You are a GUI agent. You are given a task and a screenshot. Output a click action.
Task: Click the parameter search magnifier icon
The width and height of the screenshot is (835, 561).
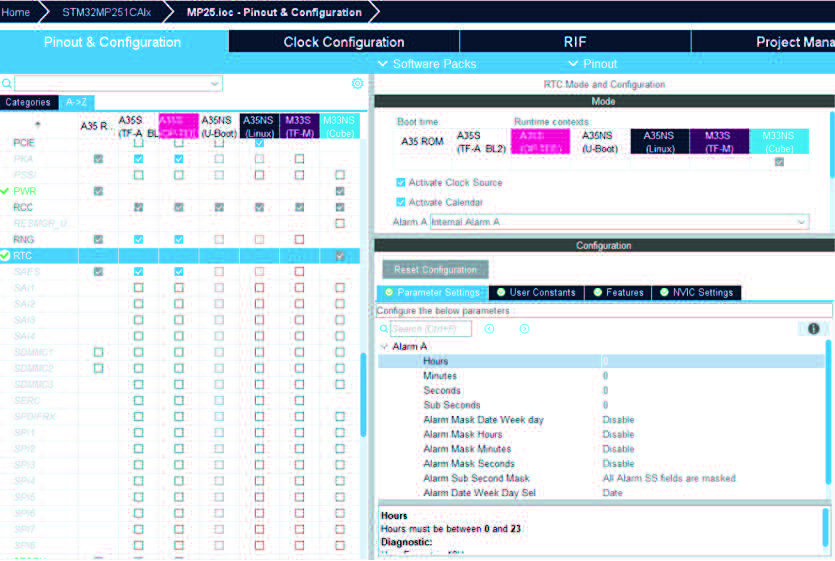pyautogui.click(x=383, y=329)
